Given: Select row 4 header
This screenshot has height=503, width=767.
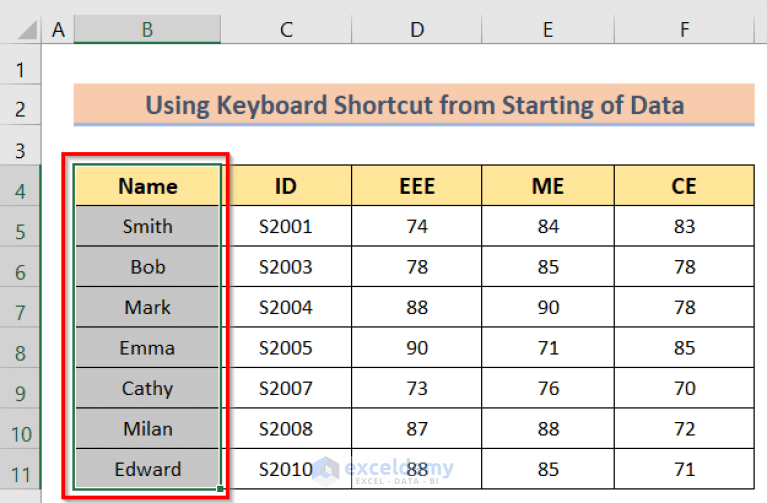Looking at the screenshot, I should (20, 186).
